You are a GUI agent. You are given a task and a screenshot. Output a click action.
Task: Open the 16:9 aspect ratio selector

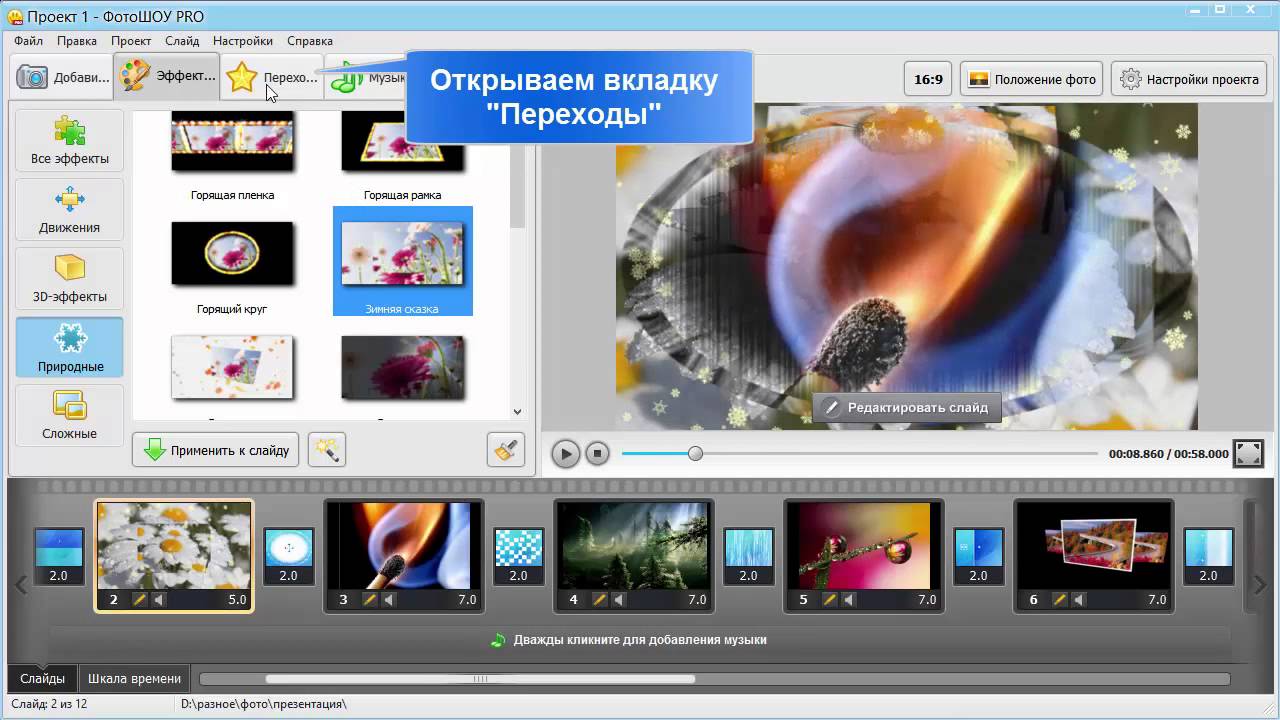click(x=928, y=79)
